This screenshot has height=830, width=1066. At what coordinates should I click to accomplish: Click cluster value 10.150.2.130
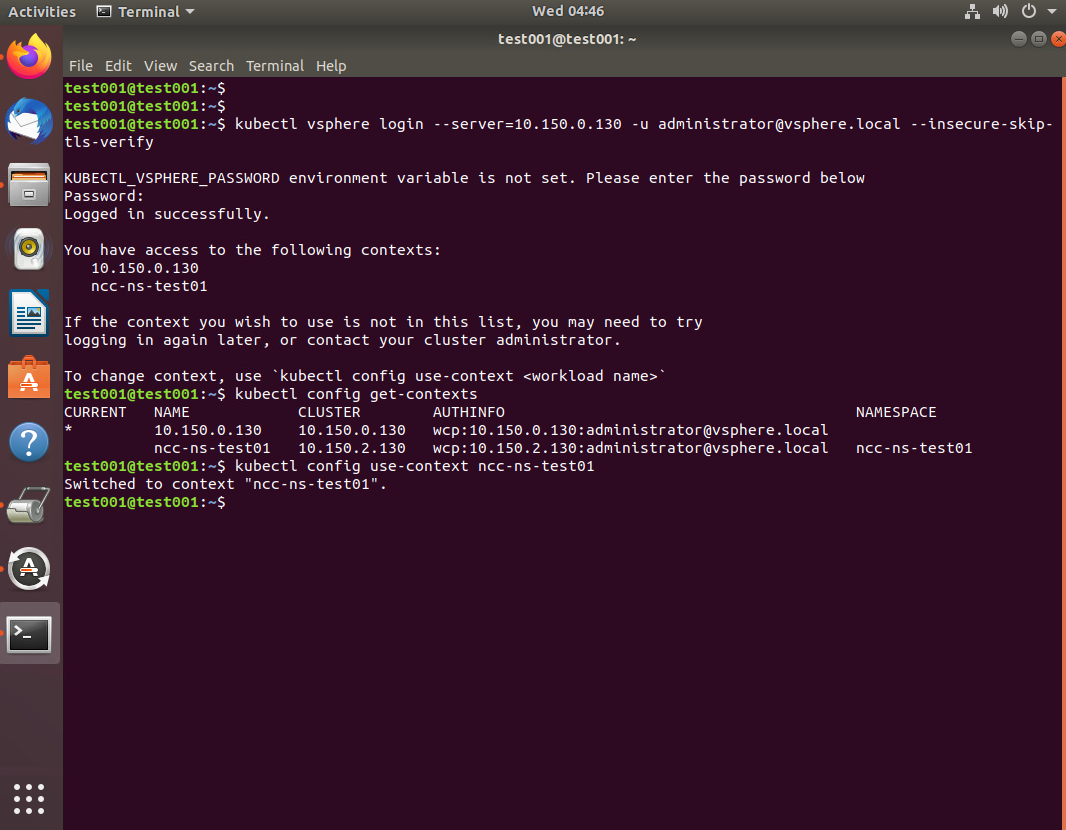351,449
